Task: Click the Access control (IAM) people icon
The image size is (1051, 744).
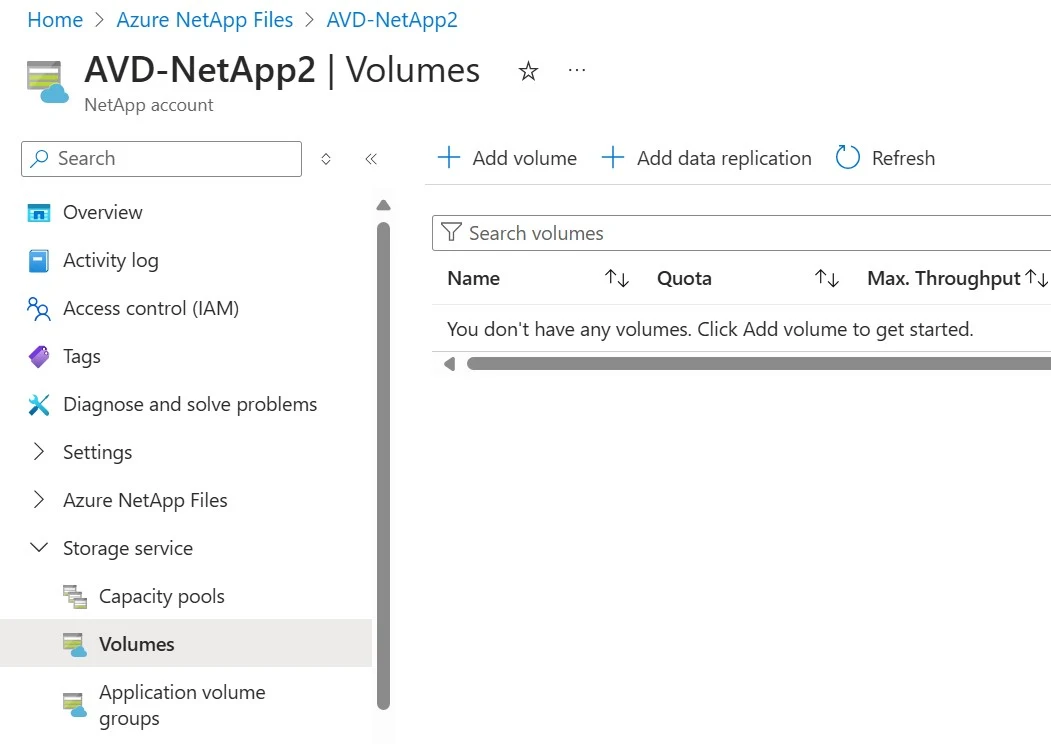Action: (39, 309)
